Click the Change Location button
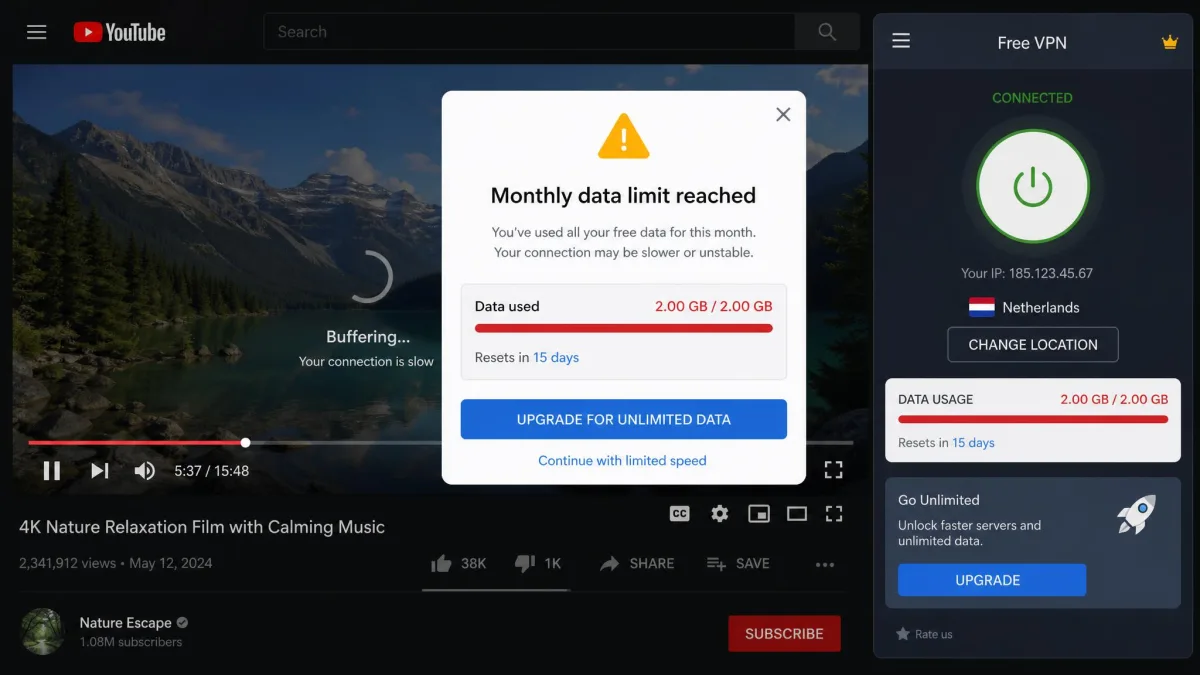 [1033, 344]
